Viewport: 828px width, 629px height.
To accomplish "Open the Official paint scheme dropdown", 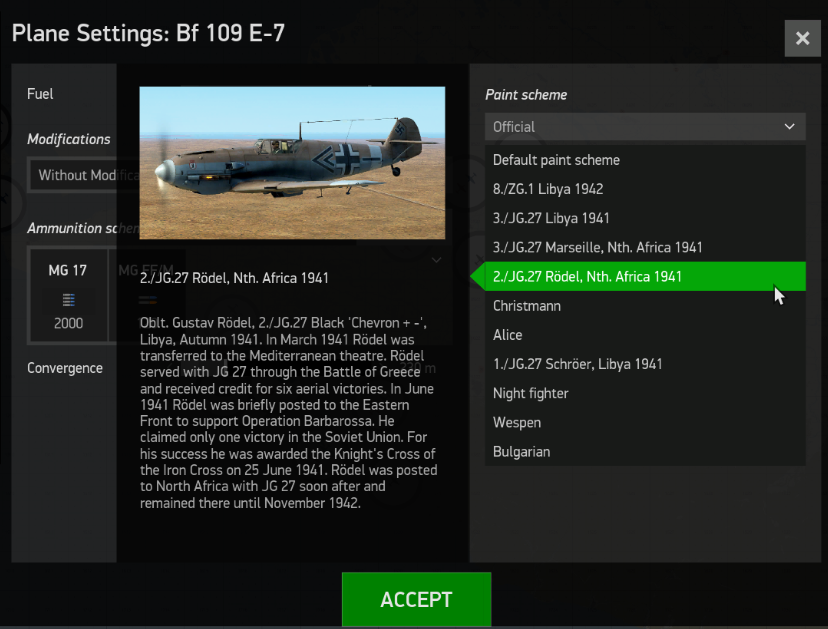I will tap(644, 127).
